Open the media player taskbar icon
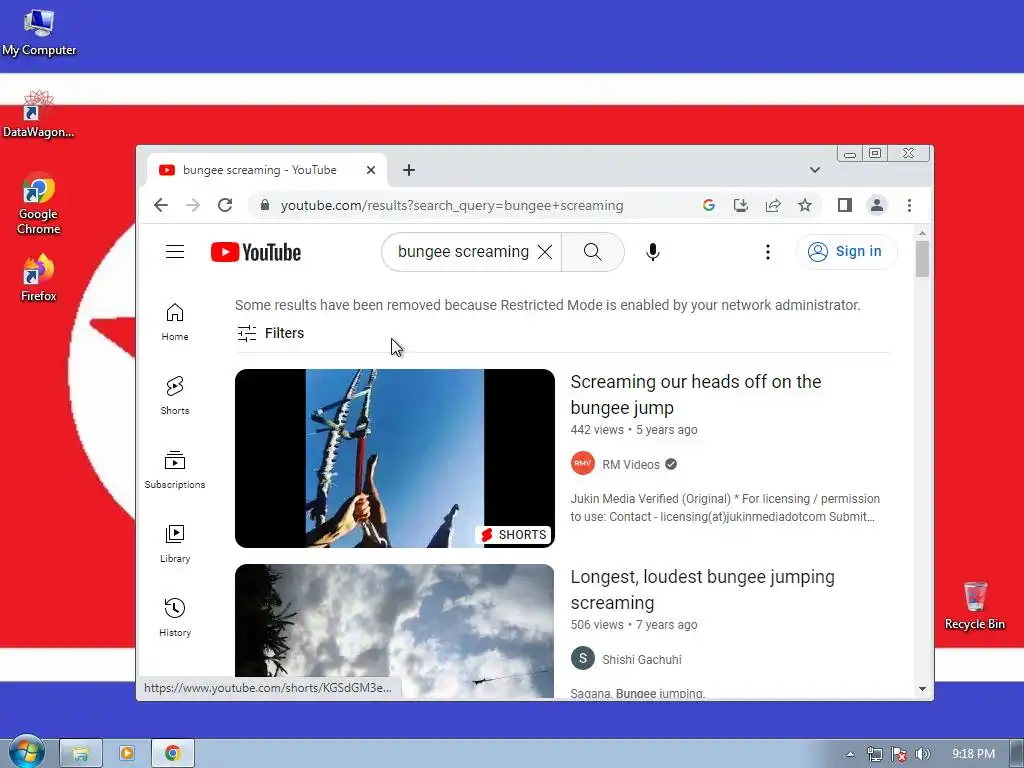Screen dimensions: 1024x768 127,753
